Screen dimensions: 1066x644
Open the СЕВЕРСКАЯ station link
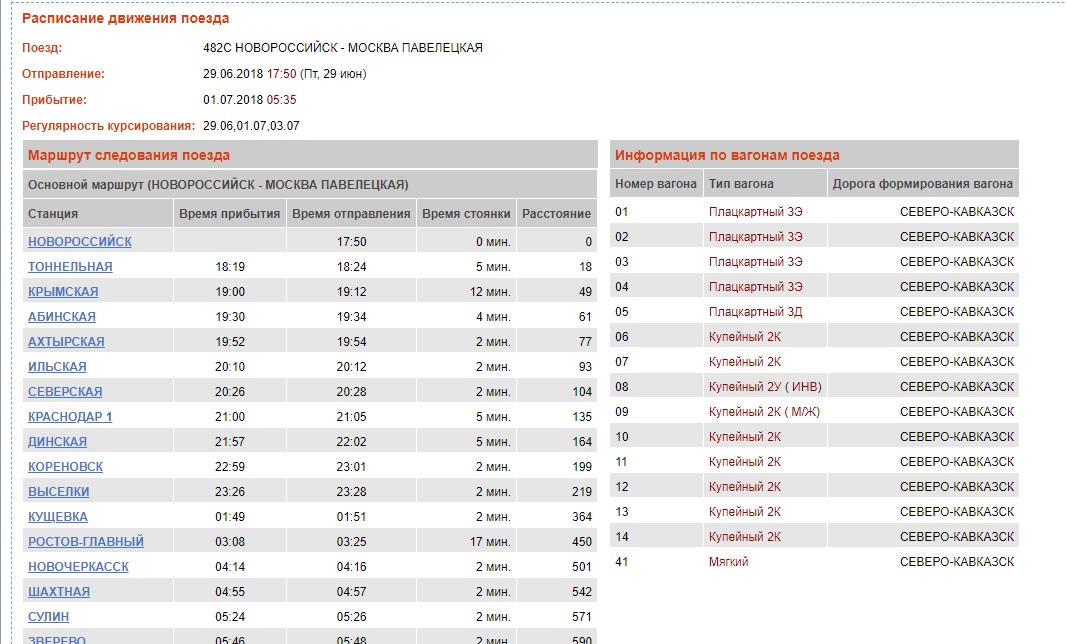[65, 392]
